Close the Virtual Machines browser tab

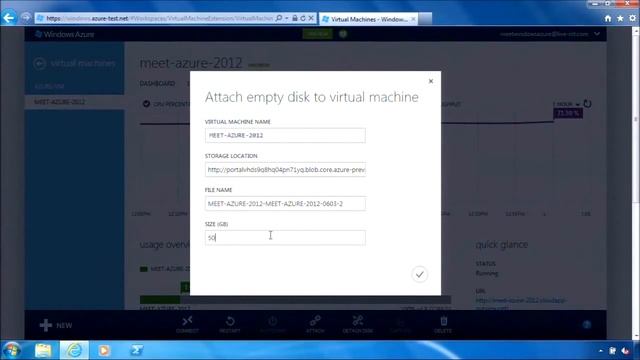pyautogui.click(x=413, y=19)
